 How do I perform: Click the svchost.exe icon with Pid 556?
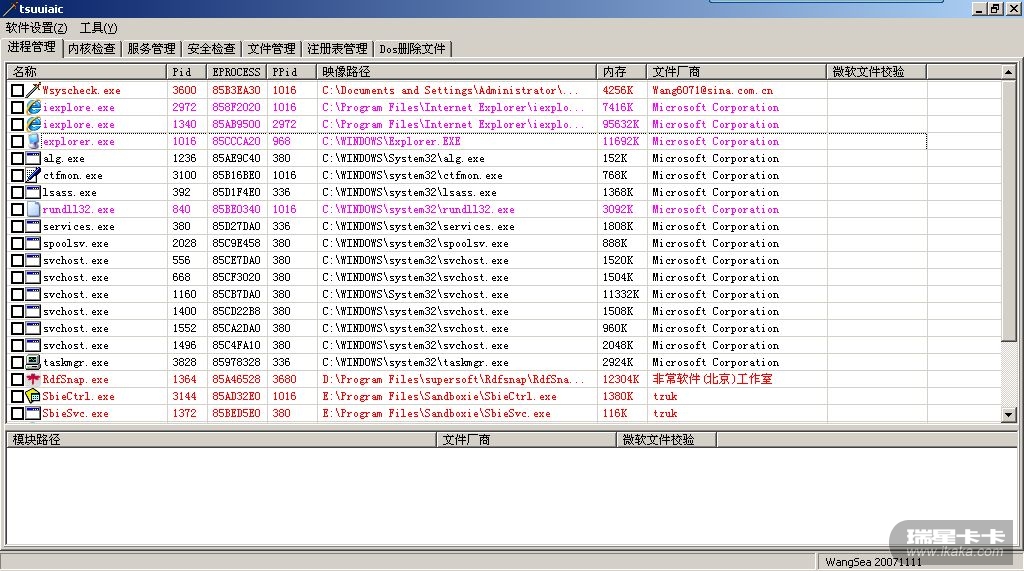point(33,259)
